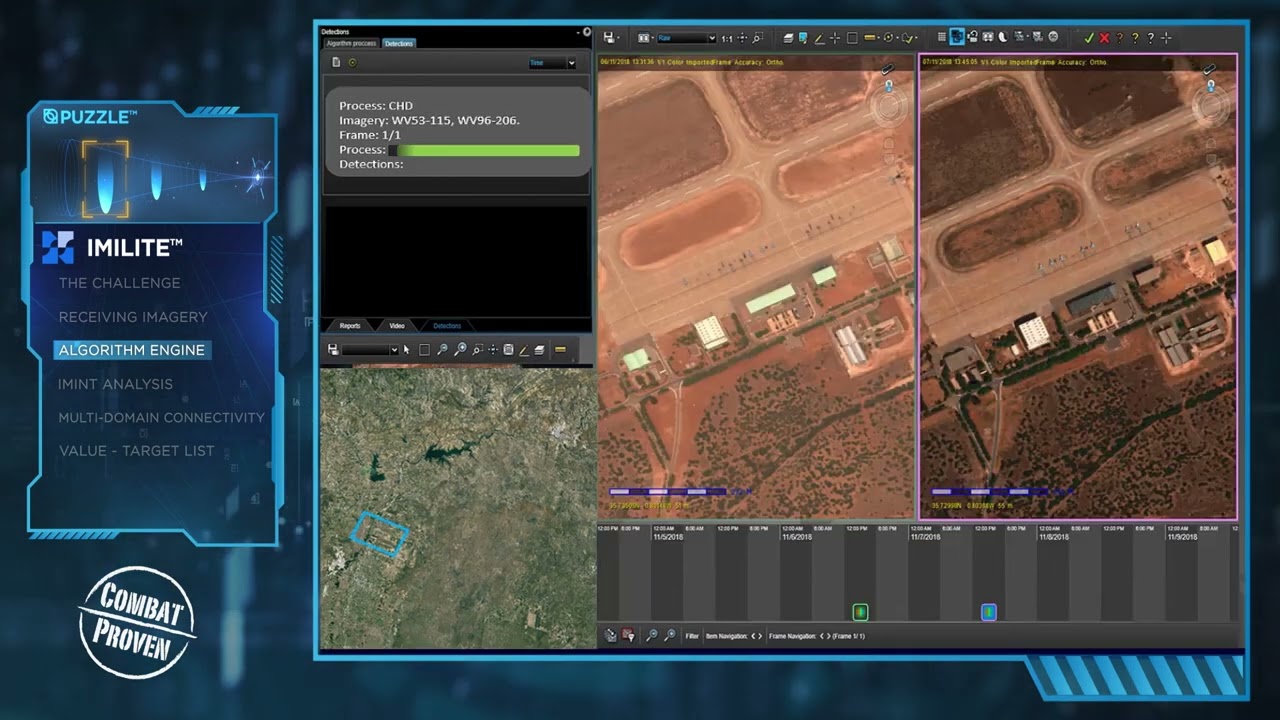Click the blue annotation note icon in the top toolbar

point(802,38)
